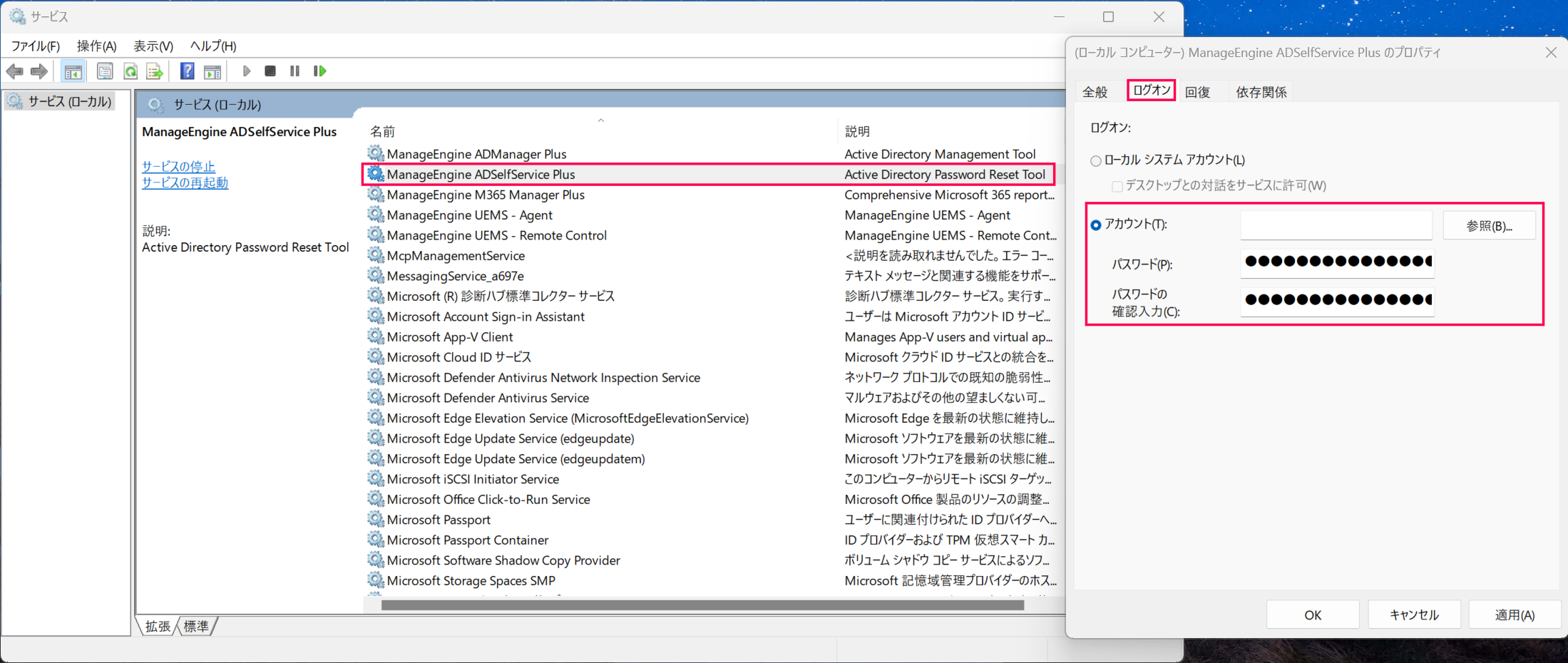Screen dimensions: 1568x663
Task: Confirm the properties dialog with OK
Action: click(1313, 615)
